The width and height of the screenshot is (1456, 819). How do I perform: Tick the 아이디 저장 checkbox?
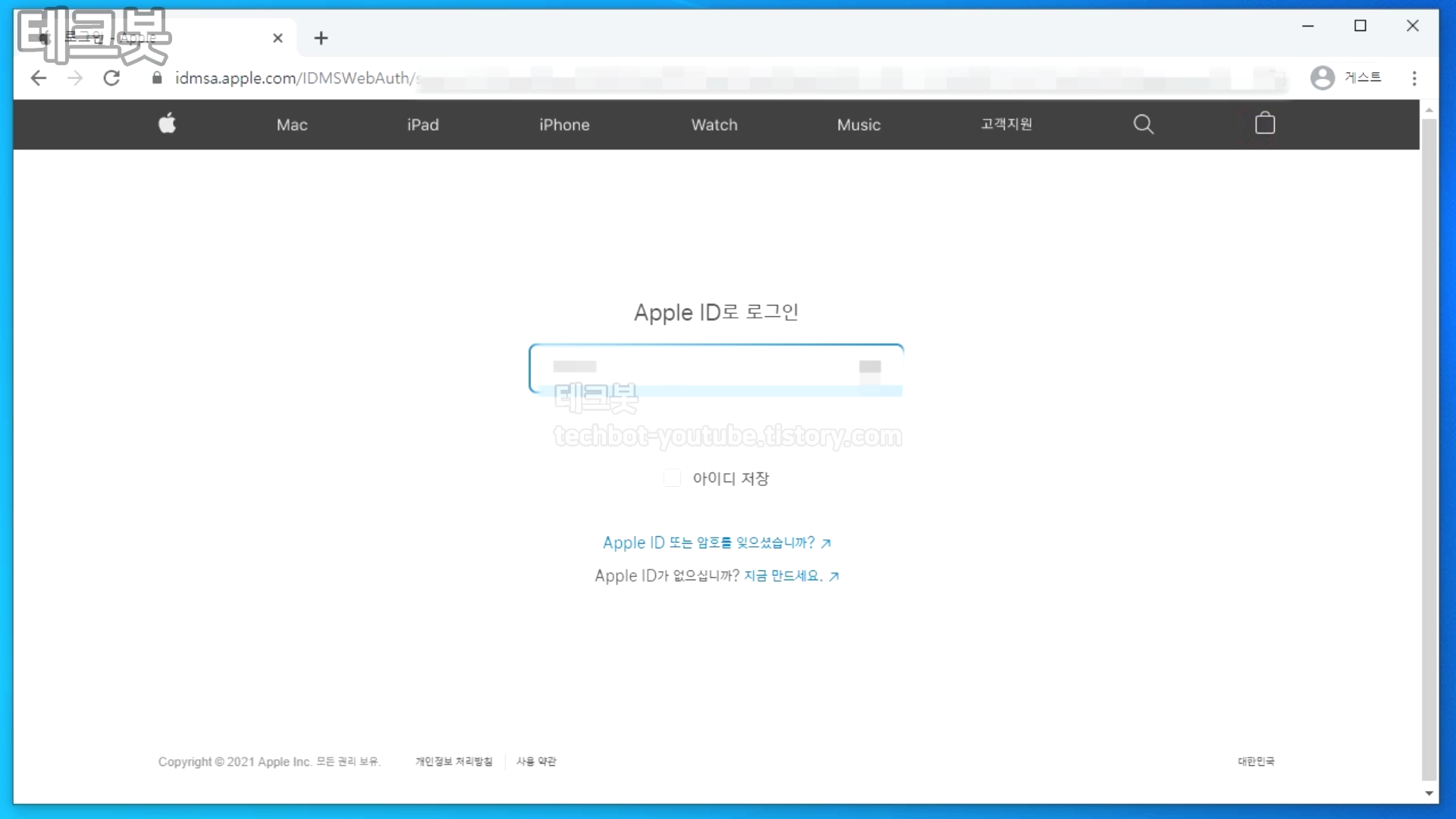[x=672, y=479]
